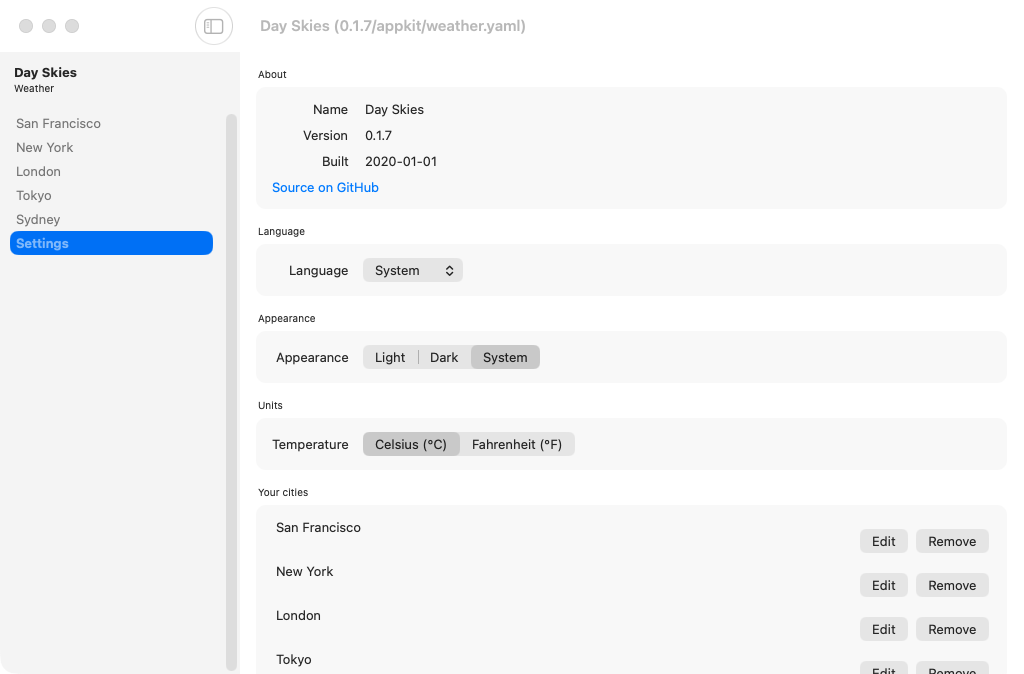1024x674 pixels.
Task: Remove the New York city
Action: point(952,585)
